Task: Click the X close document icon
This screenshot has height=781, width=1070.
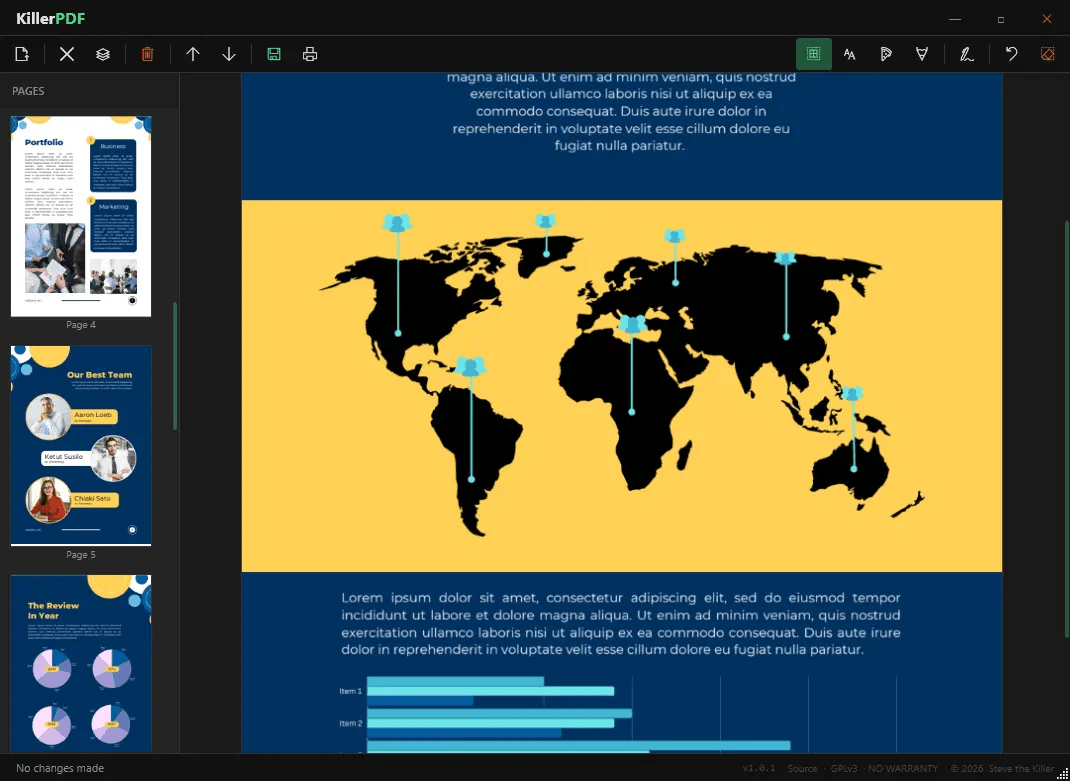Action: 67,54
